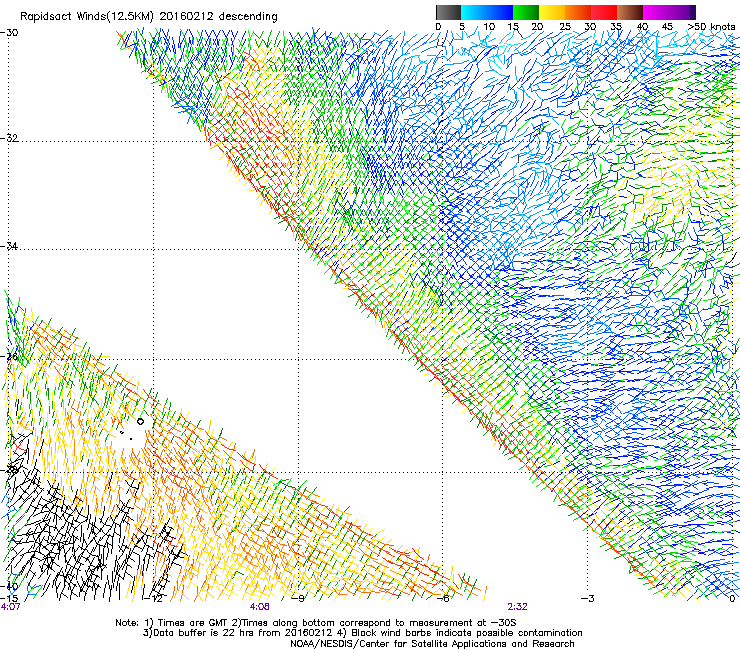Click the small island circle marker on map
The height and width of the screenshot is (650, 740).
point(140,422)
